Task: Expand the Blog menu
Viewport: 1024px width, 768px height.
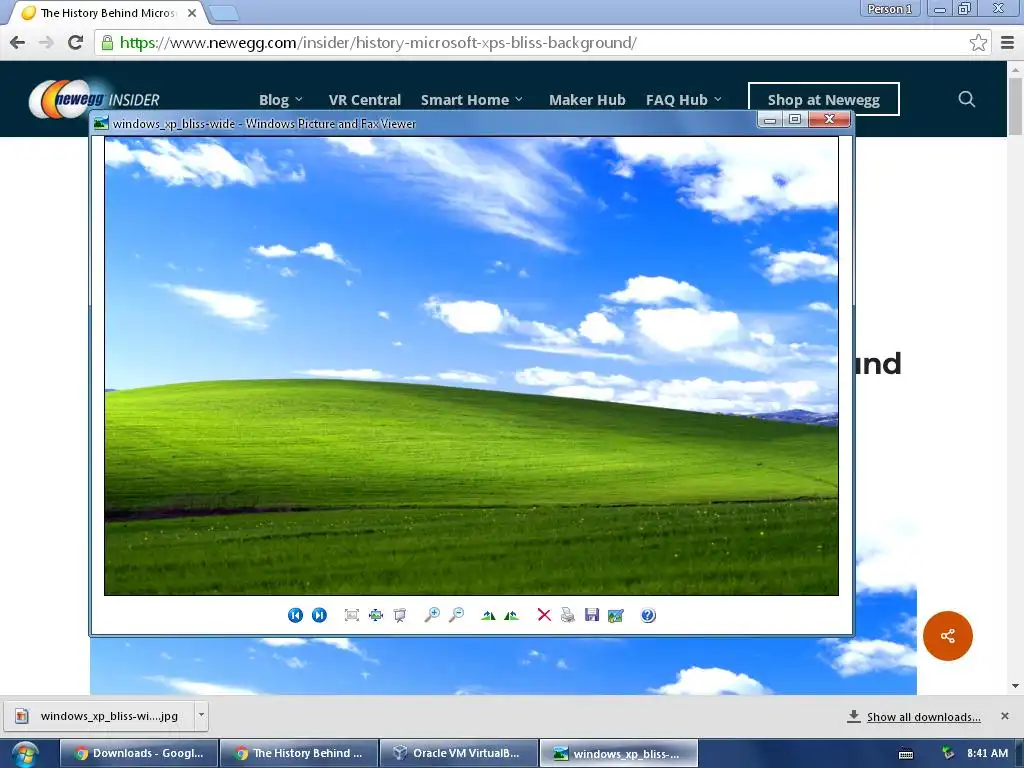Action: tap(281, 100)
